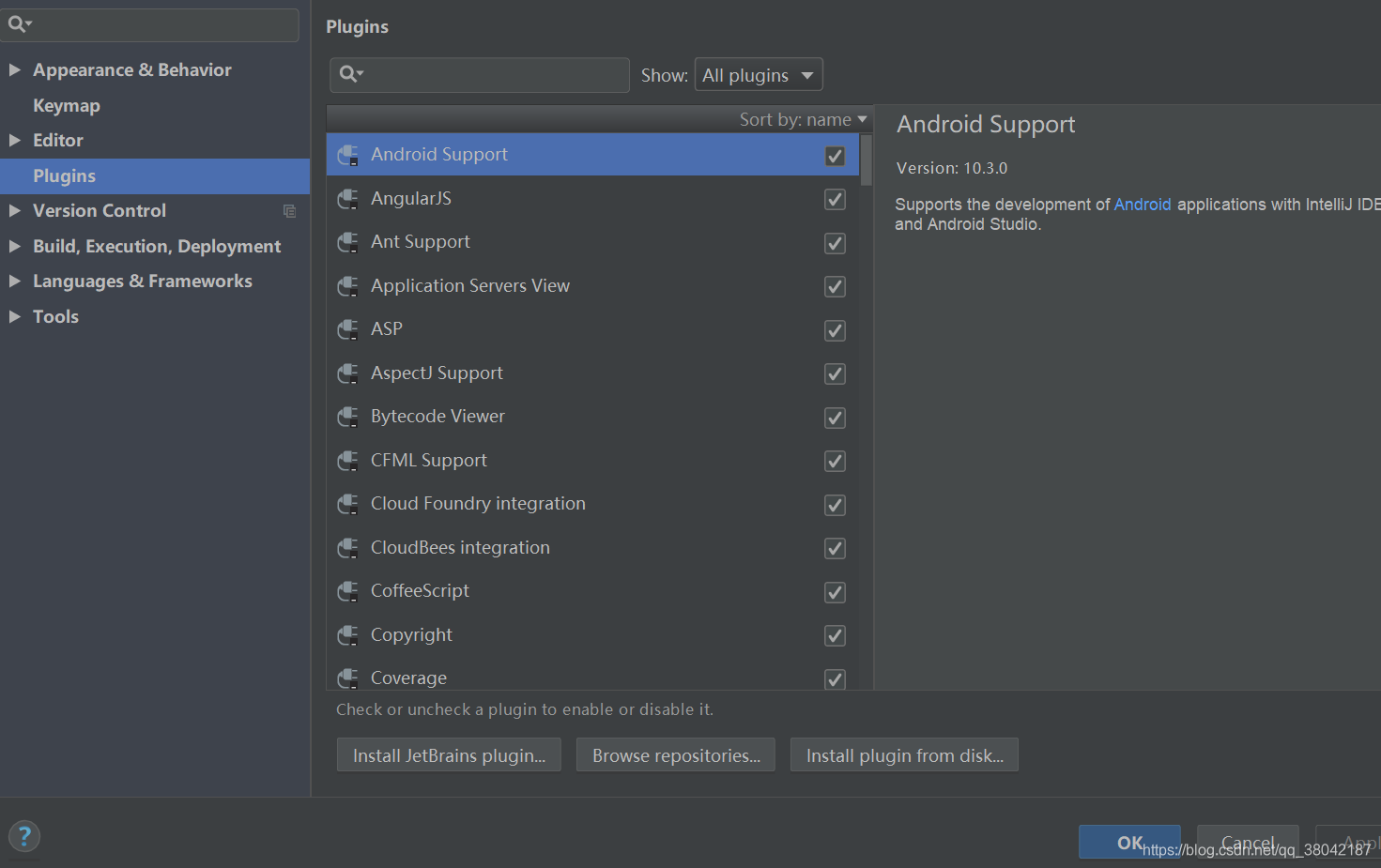Uncheck the AngularJS plugin checkbox
The height and width of the screenshot is (868, 1381).
(x=835, y=199)
